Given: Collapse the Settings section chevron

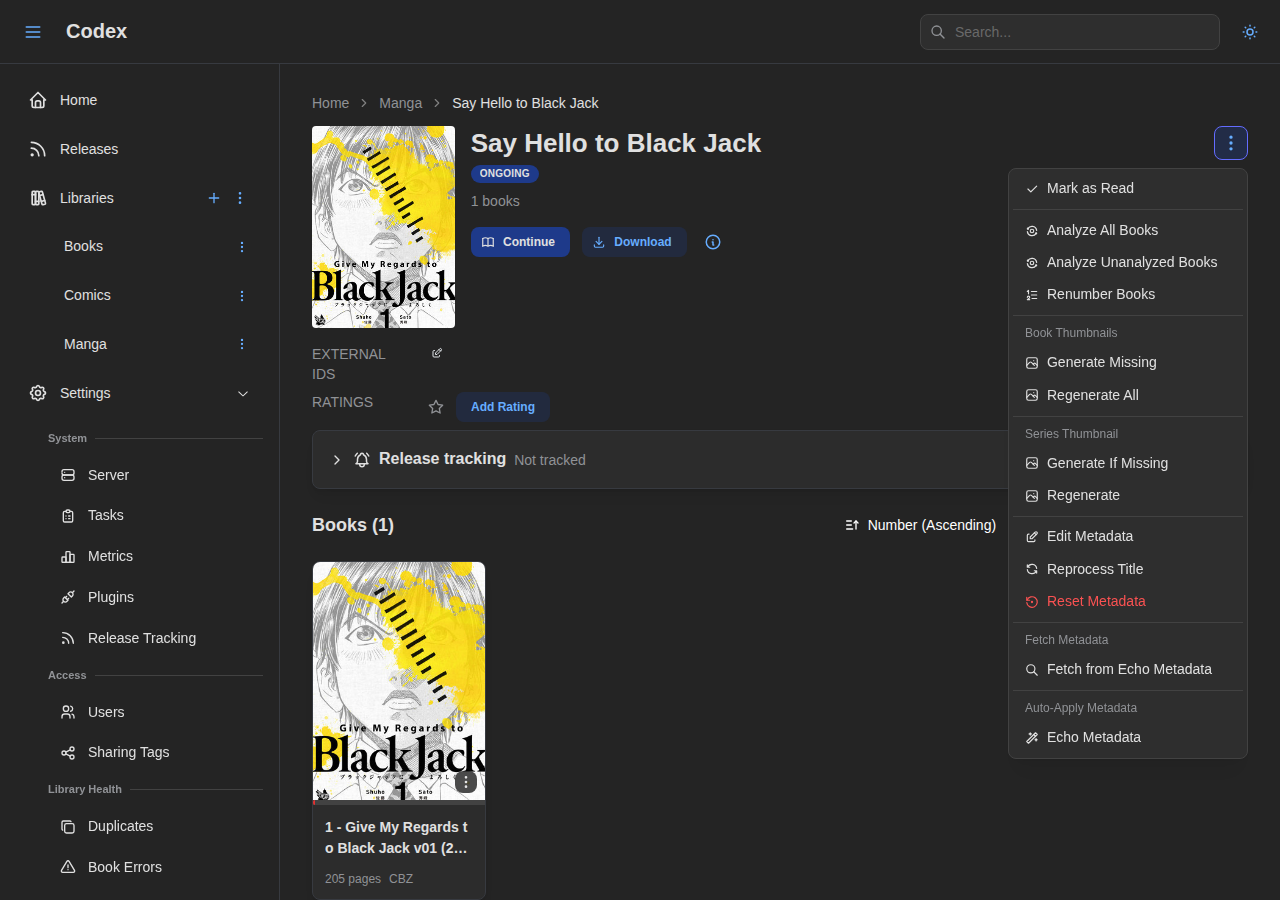Looking at the screenshot, I should click(243, 393).
